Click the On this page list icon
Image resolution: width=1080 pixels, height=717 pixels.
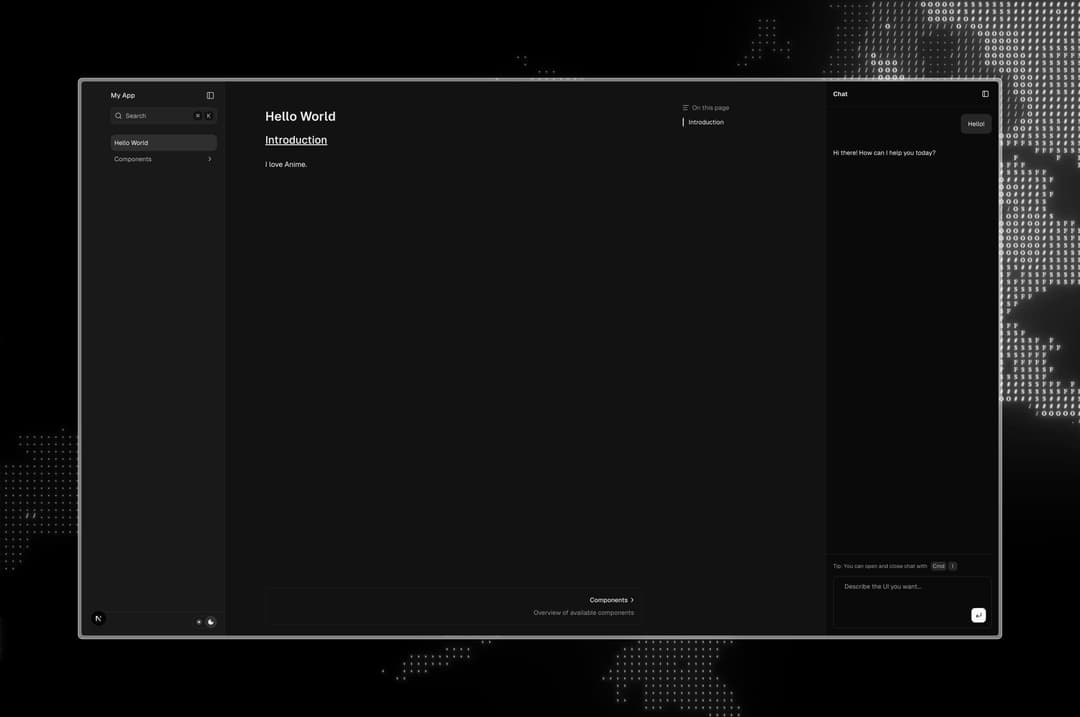(x=685, y=108)
